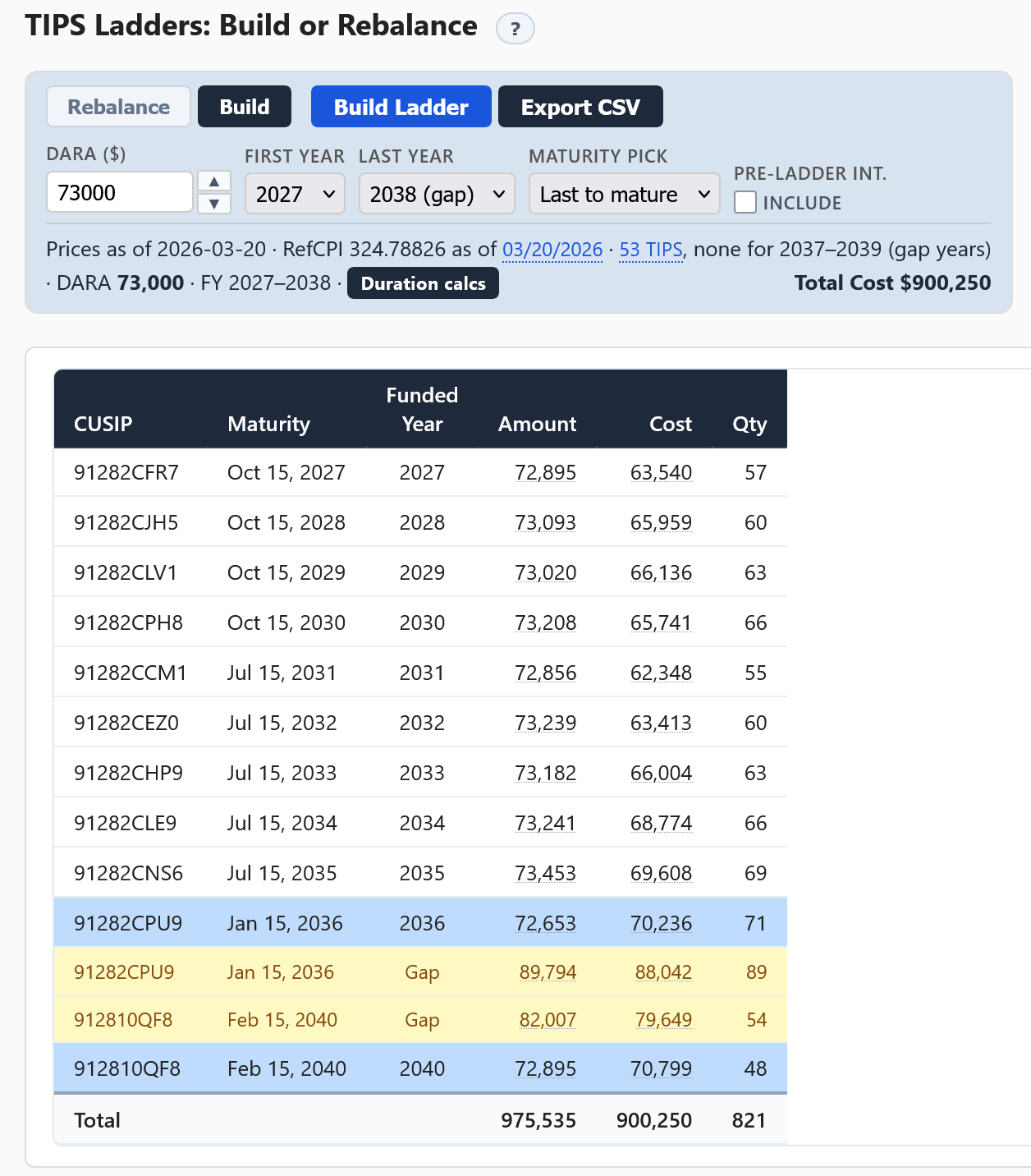The image size is (1031, 1176).
Task: Click gap cost 79,649
Action: pyautogui.click(x=664, y=1020)
